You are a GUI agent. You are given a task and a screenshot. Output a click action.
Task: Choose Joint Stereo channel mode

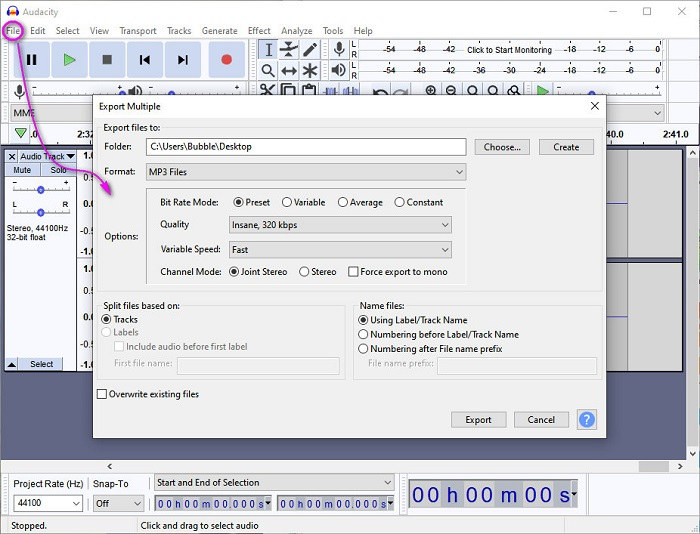(258, 271)
